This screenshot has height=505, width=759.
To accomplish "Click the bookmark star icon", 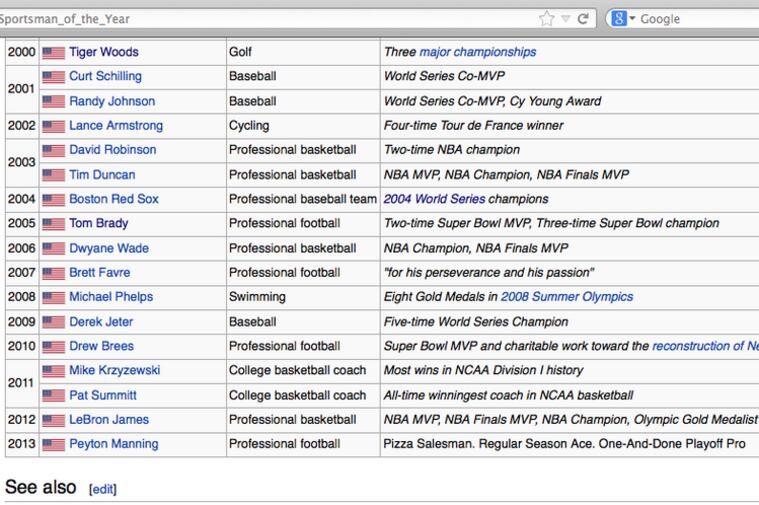I will (546, 19).
